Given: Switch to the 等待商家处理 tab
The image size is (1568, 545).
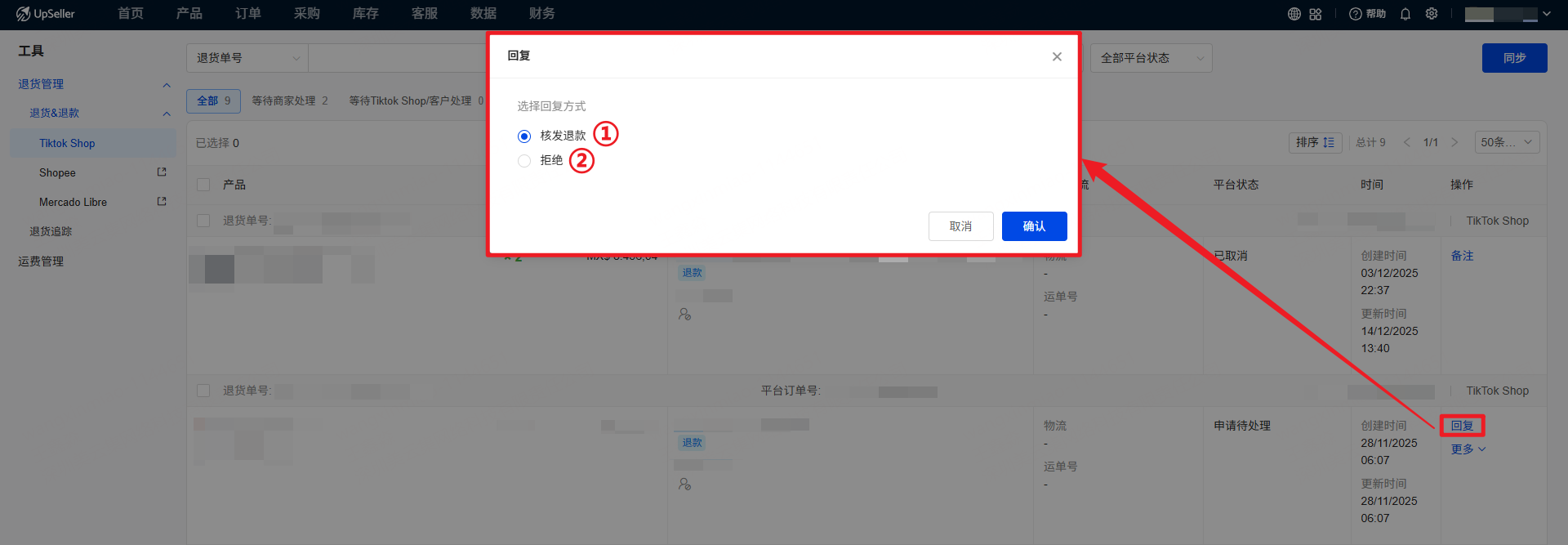Looking at the screenshot, I should click(x=289, y=101).
